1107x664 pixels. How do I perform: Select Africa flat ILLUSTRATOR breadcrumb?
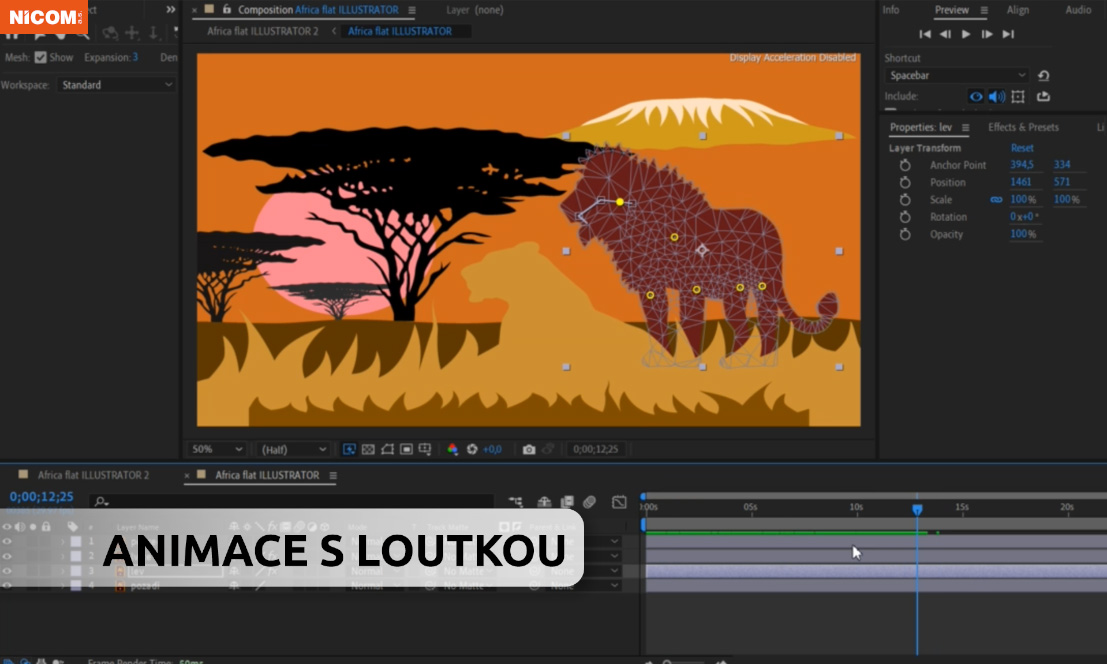point(400,31)
